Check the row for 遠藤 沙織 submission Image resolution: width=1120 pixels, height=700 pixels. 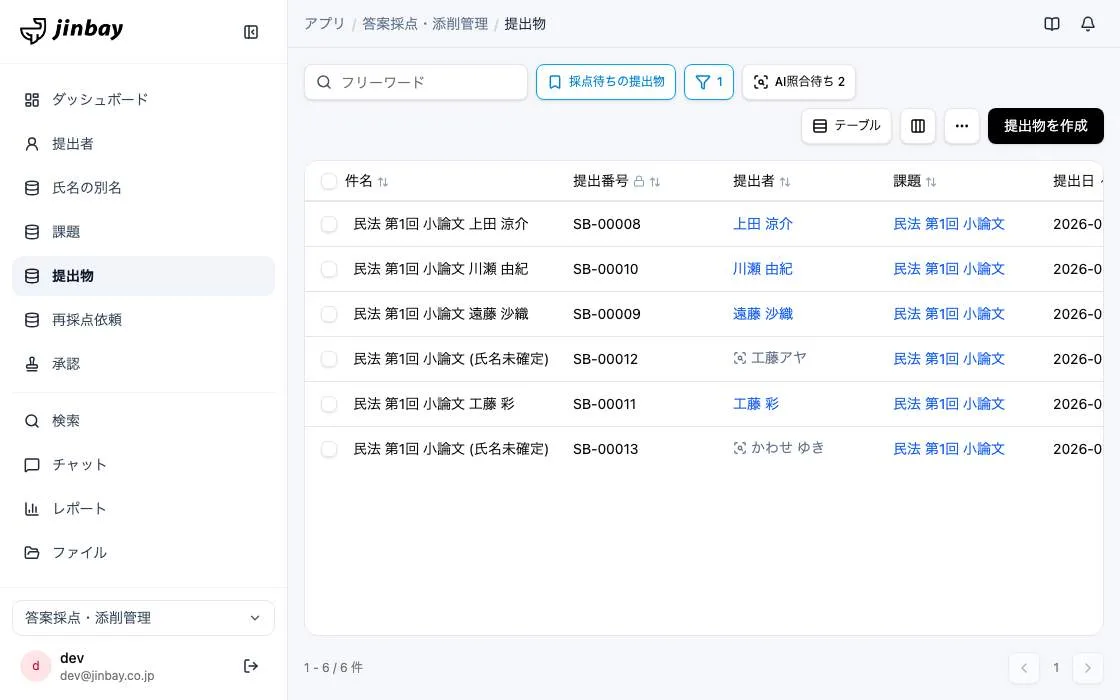click(x=329, y=314)
